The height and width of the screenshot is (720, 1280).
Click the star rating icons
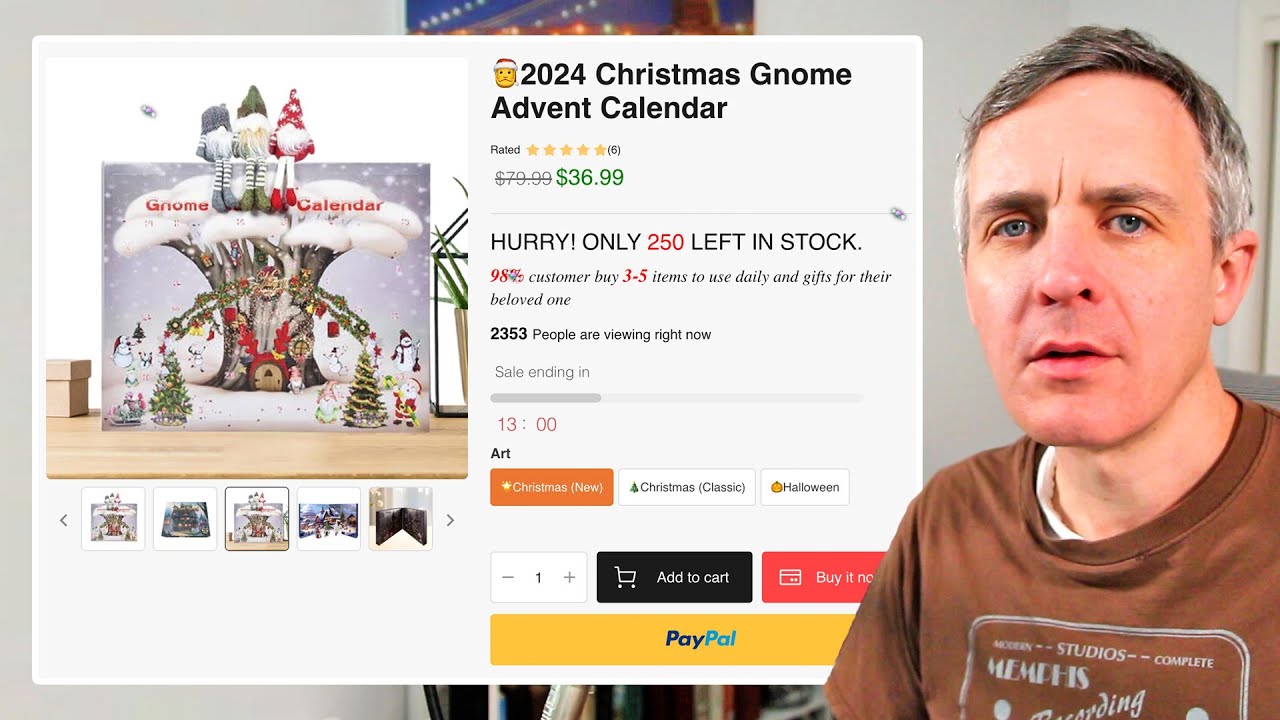point(566,150)
